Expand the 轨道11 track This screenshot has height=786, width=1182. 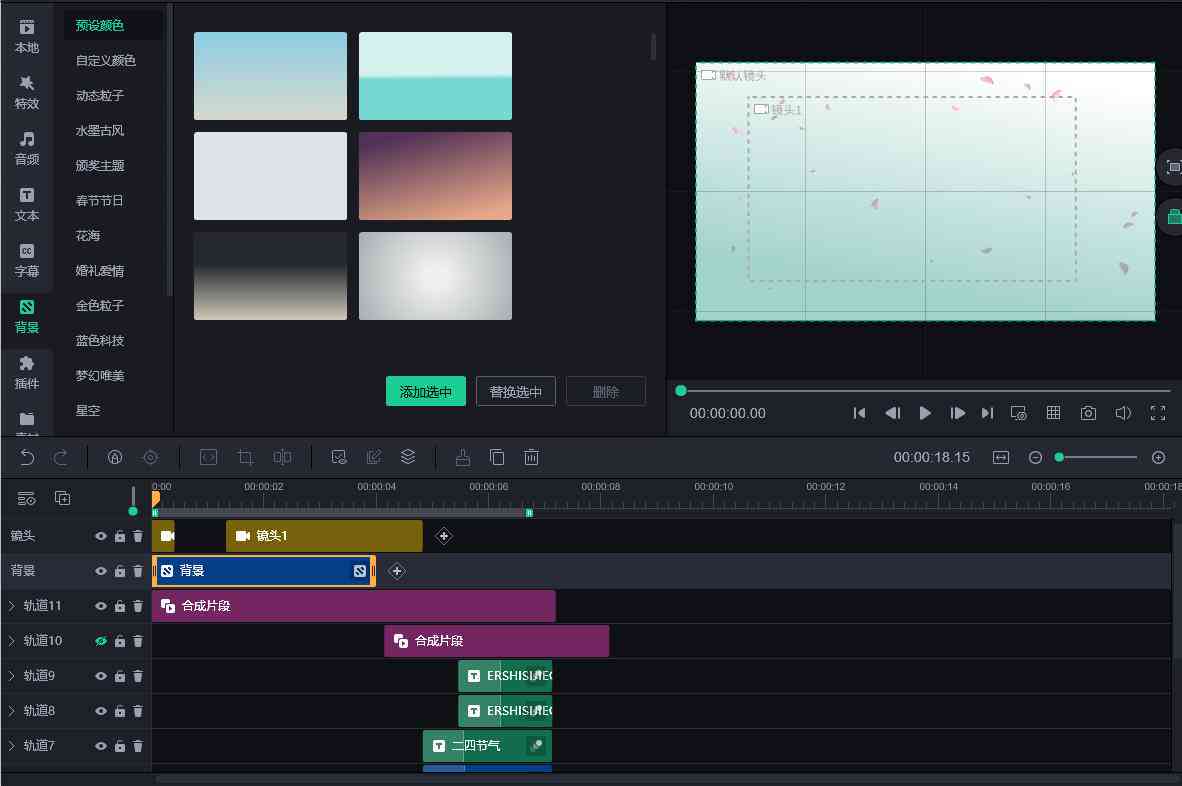11,606
